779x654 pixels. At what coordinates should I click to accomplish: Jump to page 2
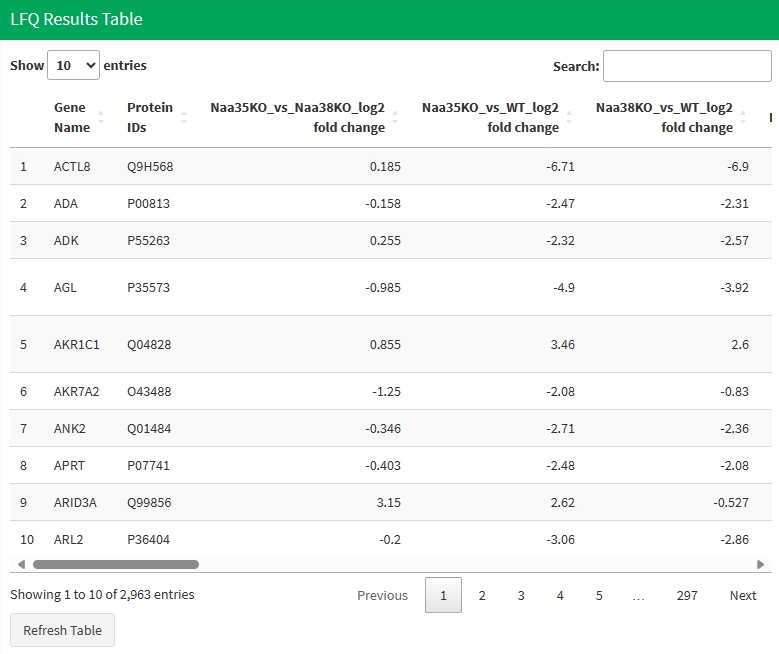pos(482,595)
